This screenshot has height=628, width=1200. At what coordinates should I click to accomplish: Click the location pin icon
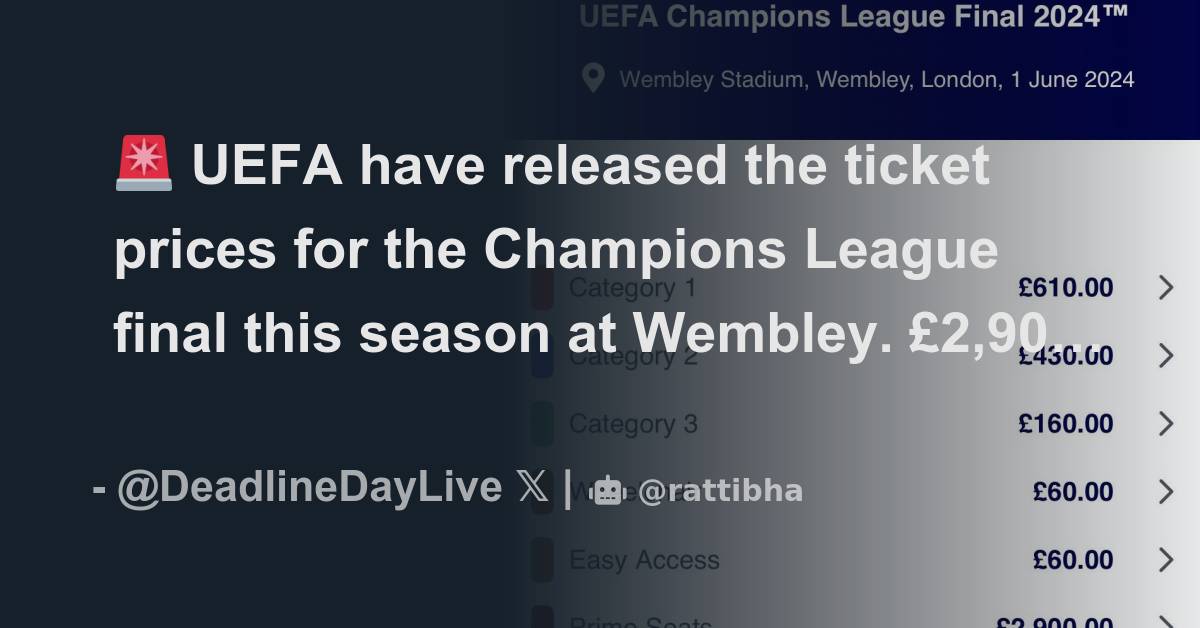coord(593,78)
